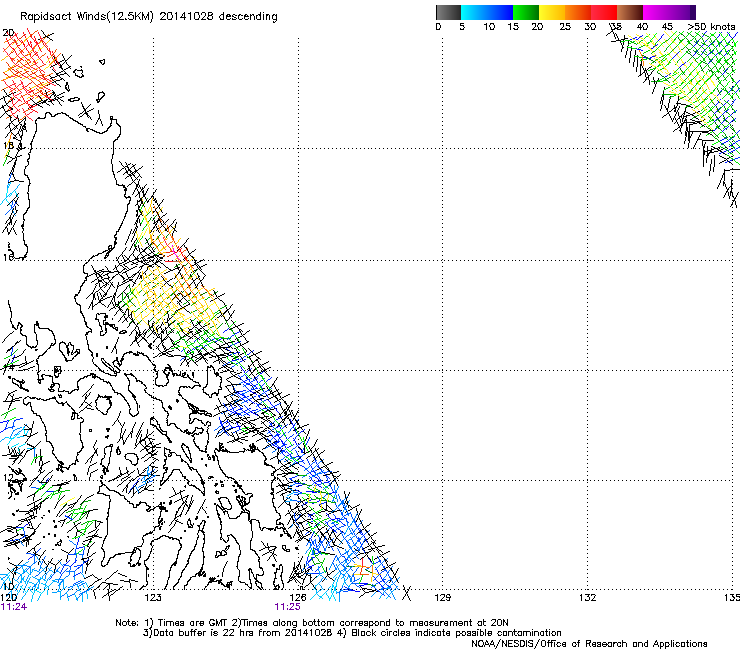Click the longitude label 126

298,598
